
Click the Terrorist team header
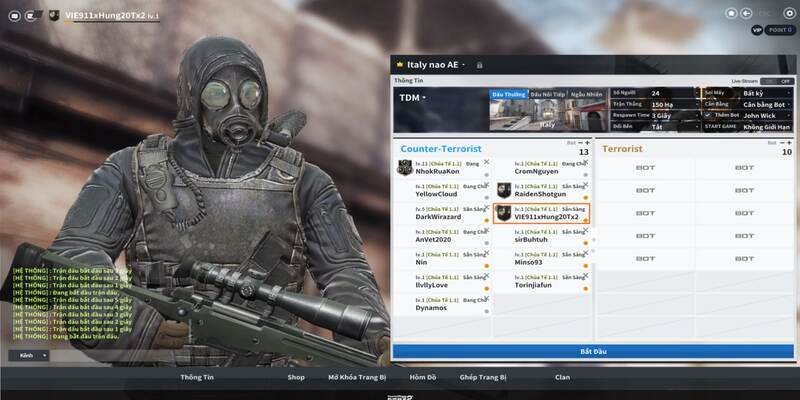(622, 149)
